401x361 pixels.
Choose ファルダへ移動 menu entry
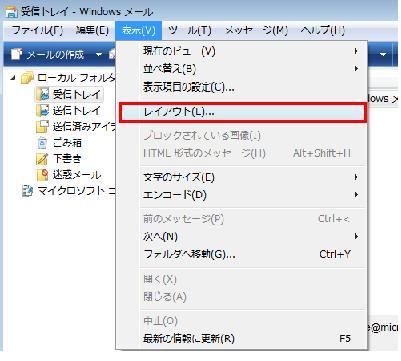[x=242, y=254]
